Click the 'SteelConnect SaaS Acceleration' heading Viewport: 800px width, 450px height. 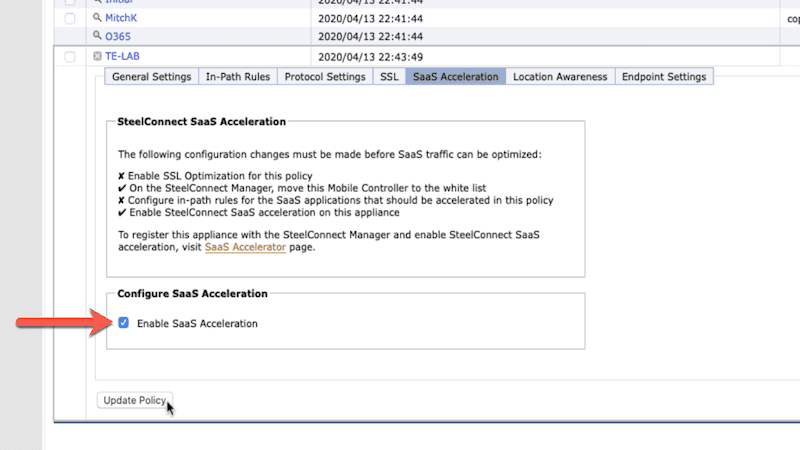coord(202,121)
